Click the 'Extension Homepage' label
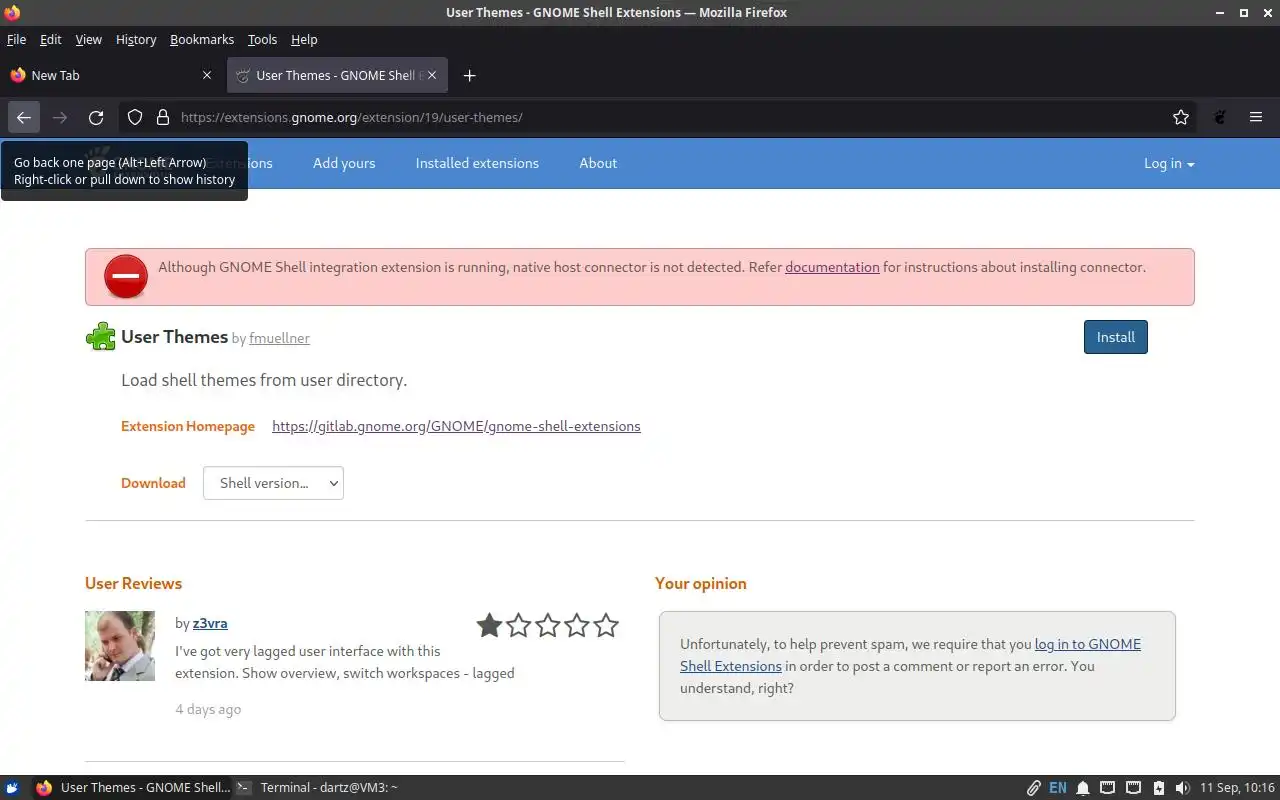This screenshot has height=800, width=1280. point(188,426)
